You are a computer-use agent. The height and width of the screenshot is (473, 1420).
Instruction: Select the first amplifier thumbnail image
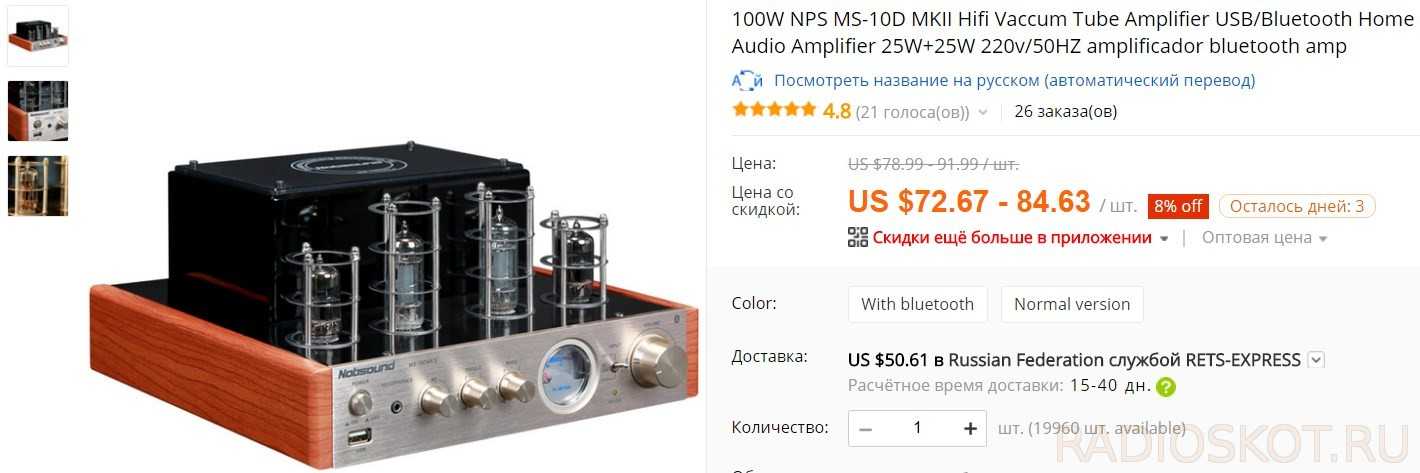pyautogui.click(x=38, y=36)
